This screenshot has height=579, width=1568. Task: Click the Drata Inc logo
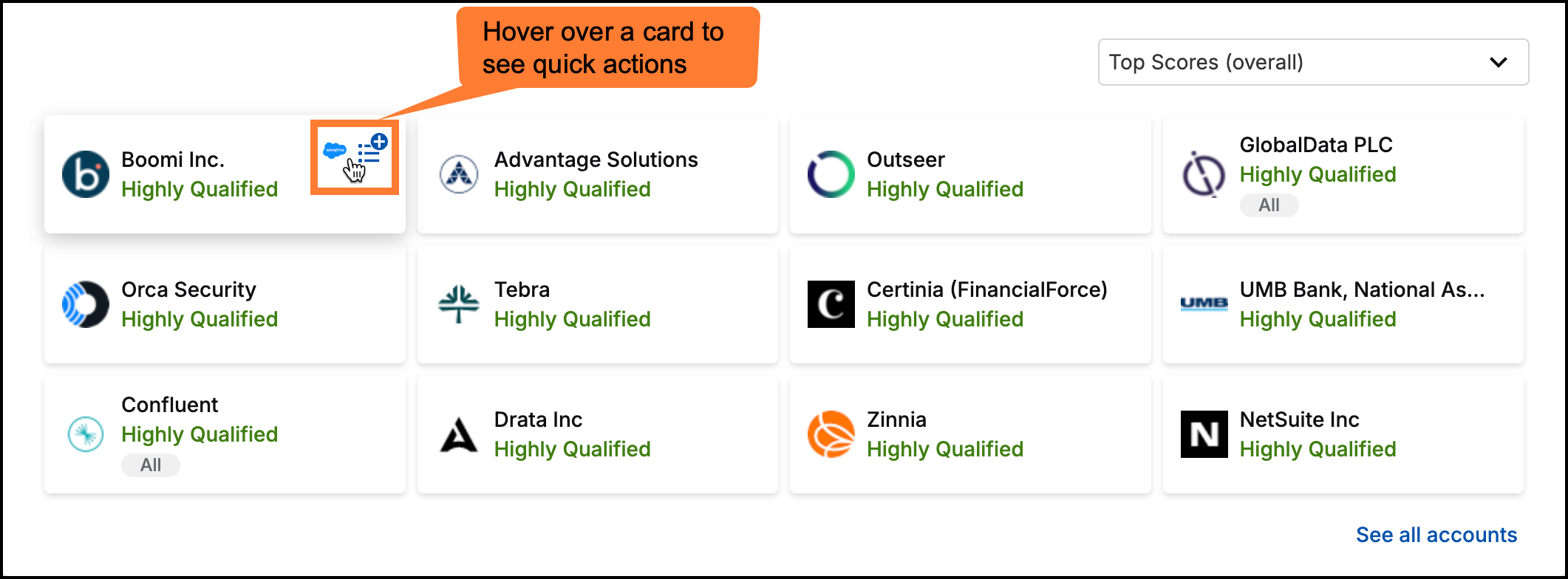pyautogui.click(x=459, y=434)
